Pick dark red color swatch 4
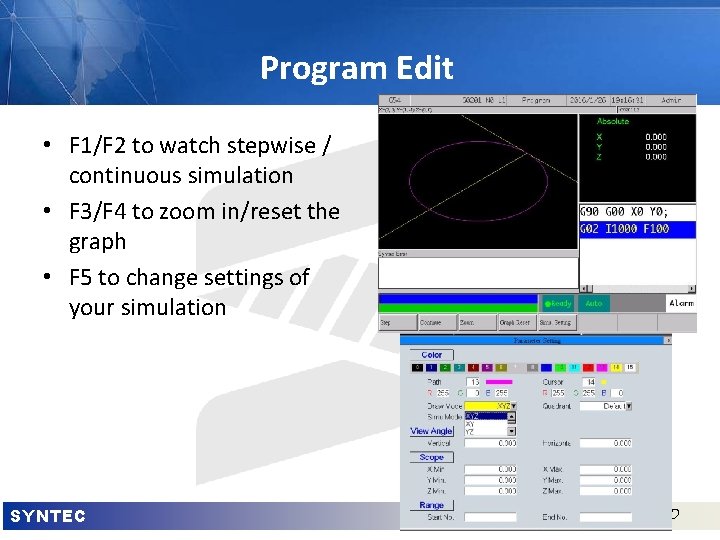Screen dimensions: 720x540 (473, 368)
